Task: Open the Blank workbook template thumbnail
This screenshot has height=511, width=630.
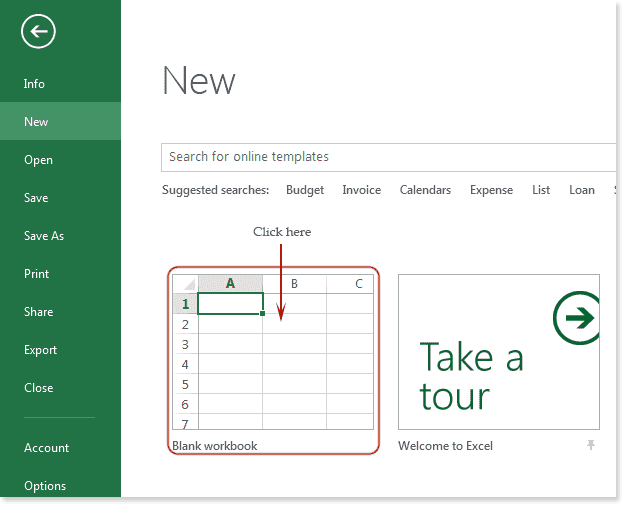Action: pos(273,352)
